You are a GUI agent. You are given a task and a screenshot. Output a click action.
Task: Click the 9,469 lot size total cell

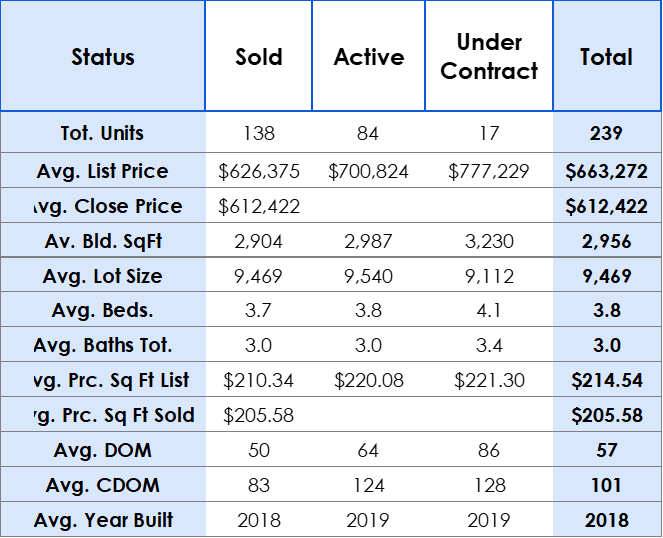click(606, 276)
